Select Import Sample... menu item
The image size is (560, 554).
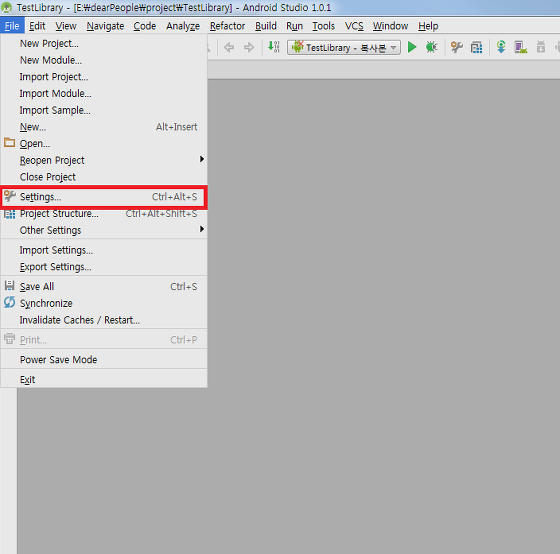pos(104,110)
